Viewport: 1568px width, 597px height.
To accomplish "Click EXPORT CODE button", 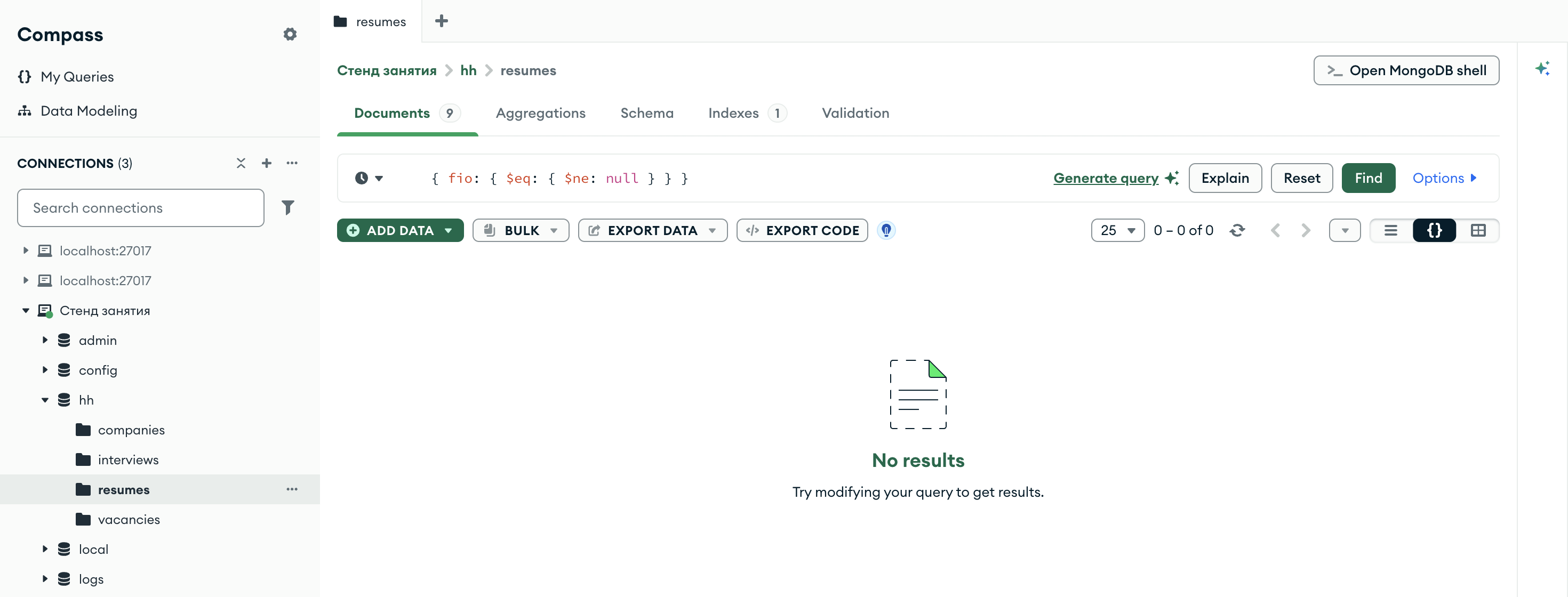I will pos(802,231).
